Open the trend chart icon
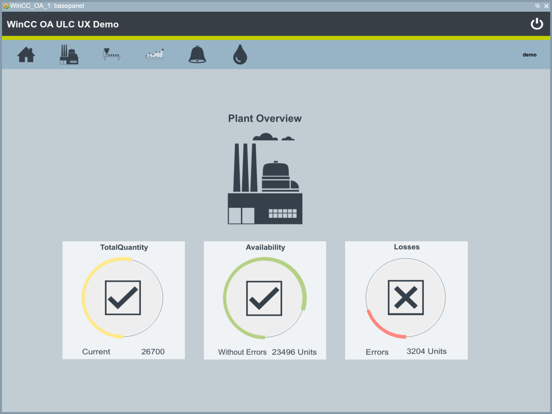Screen dimensions: 552x414 (155, 54)
